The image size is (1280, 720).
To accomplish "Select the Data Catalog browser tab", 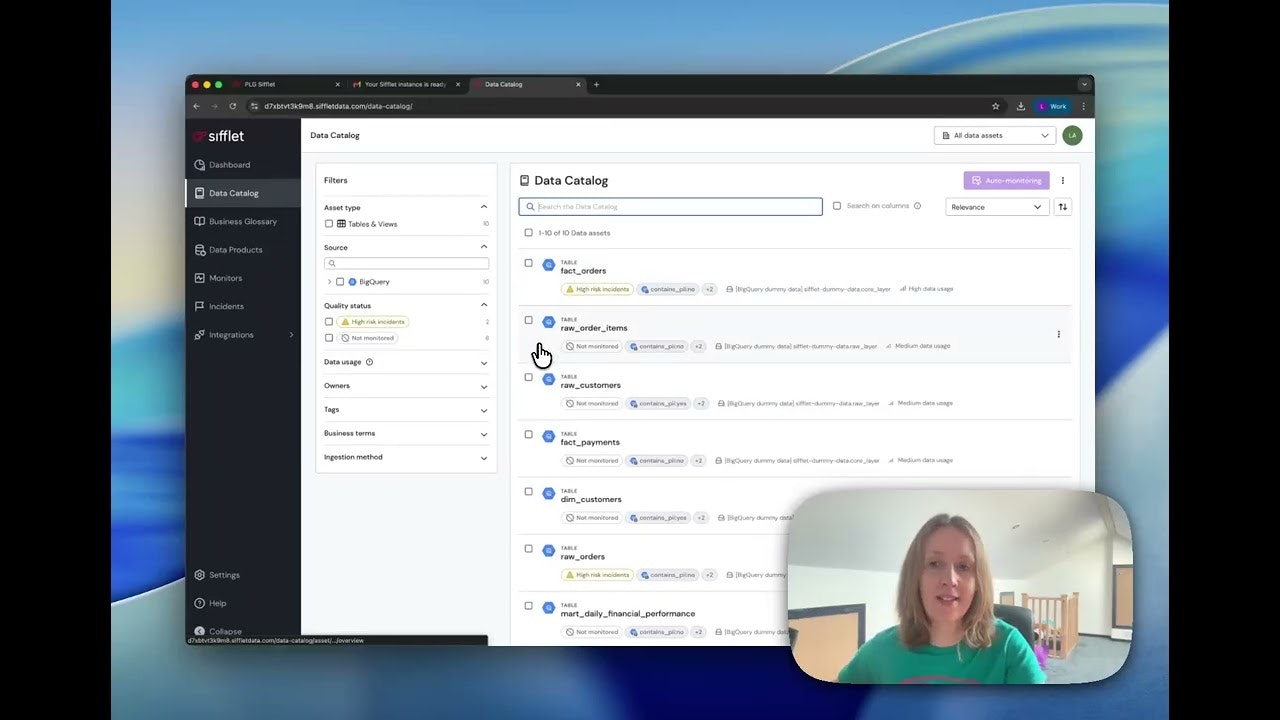I will [525, 85].
